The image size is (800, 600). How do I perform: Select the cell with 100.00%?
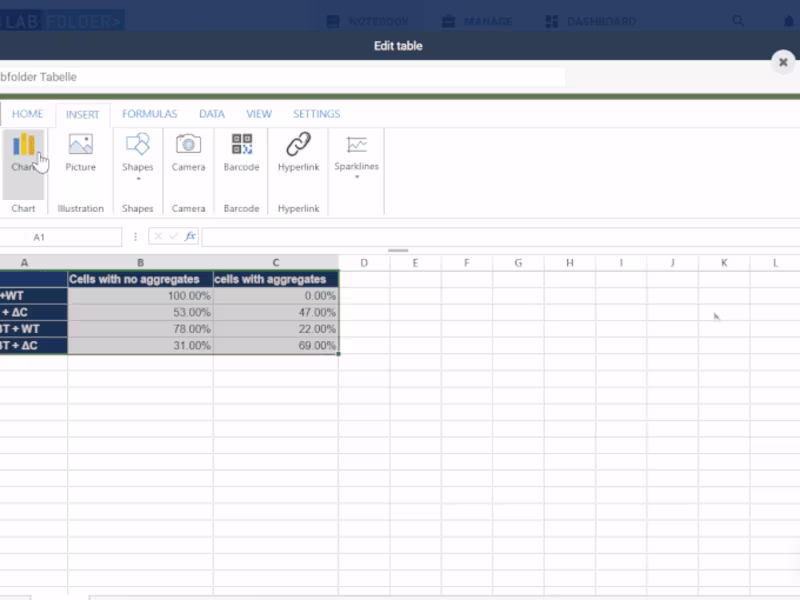(140, 296)
